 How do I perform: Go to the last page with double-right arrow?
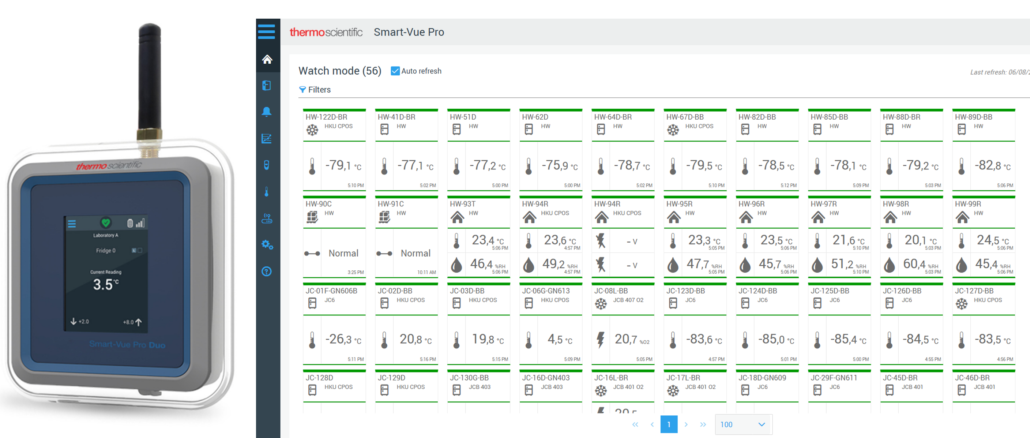pyautogui.click(x=703, y=425)
